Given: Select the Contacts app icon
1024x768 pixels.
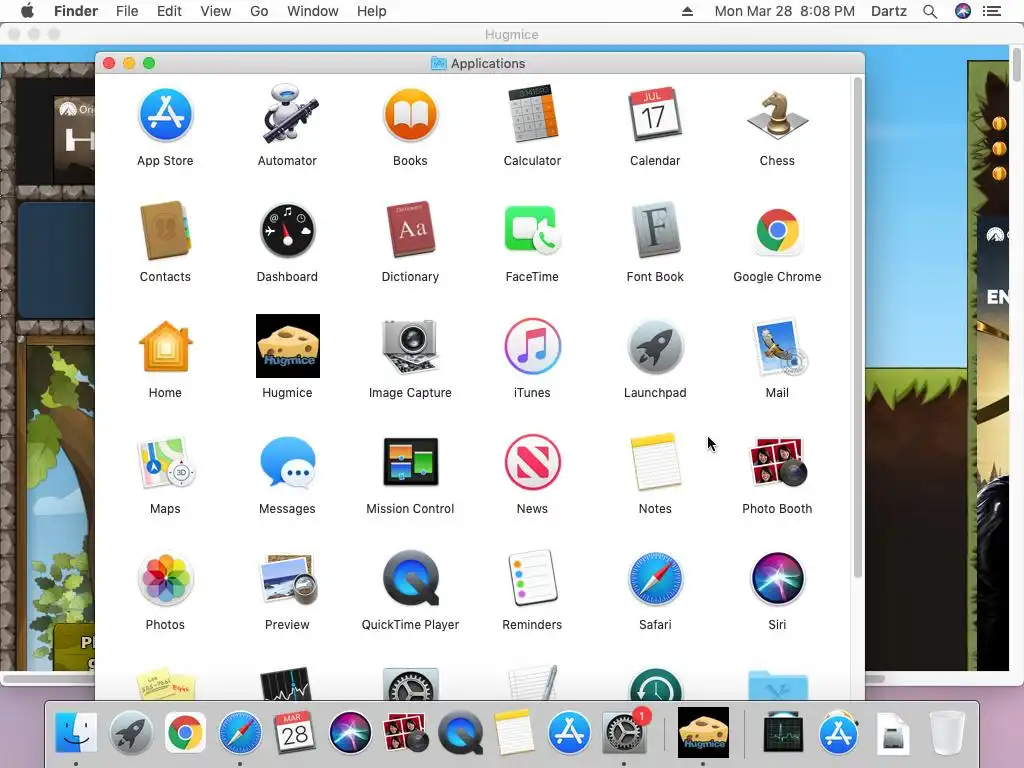Looking at the screenshot, I should [x=165, y=231].
